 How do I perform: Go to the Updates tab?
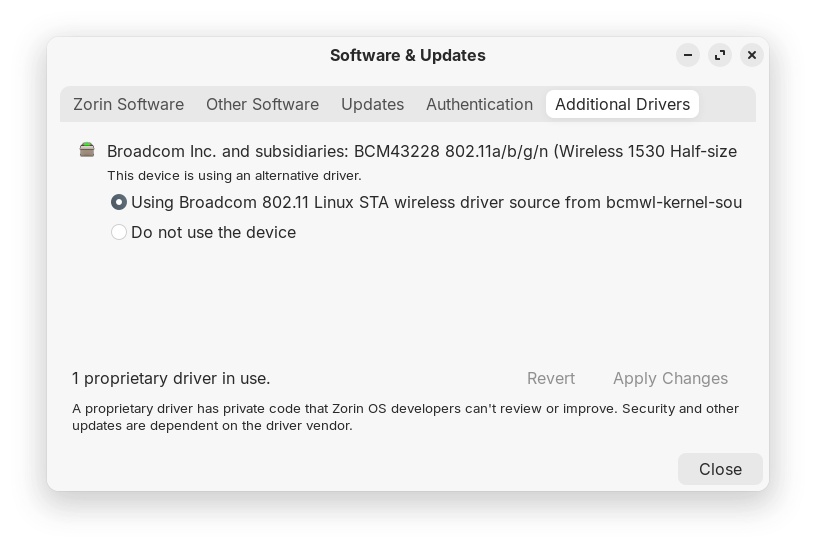coord(372,104)
